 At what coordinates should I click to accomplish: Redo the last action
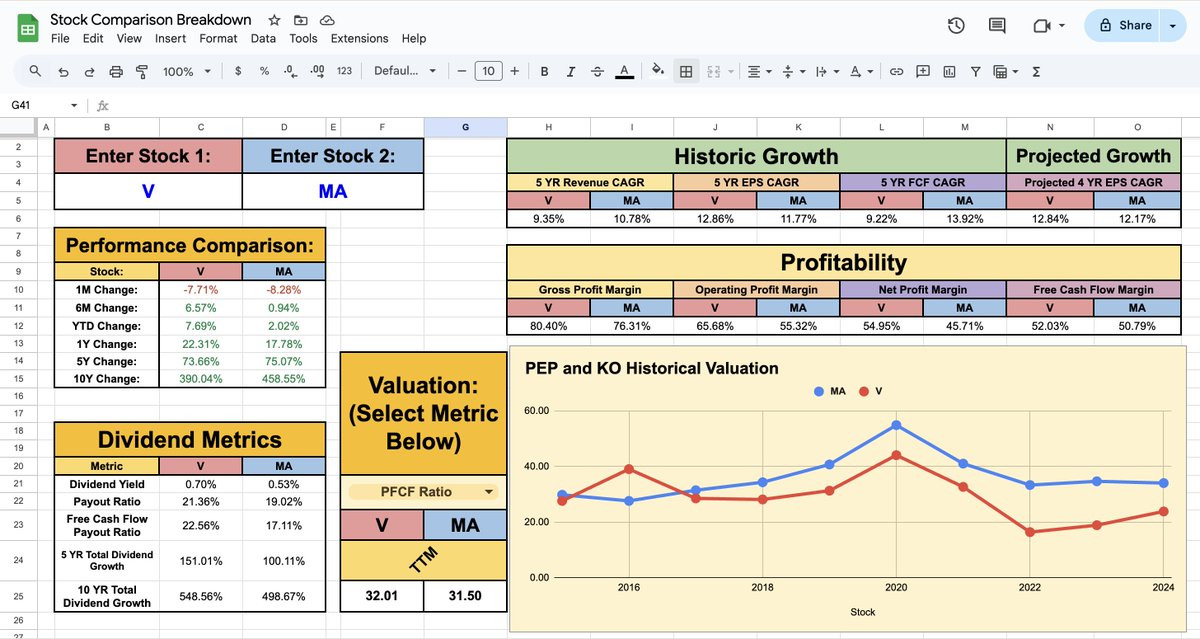point(90,71)
